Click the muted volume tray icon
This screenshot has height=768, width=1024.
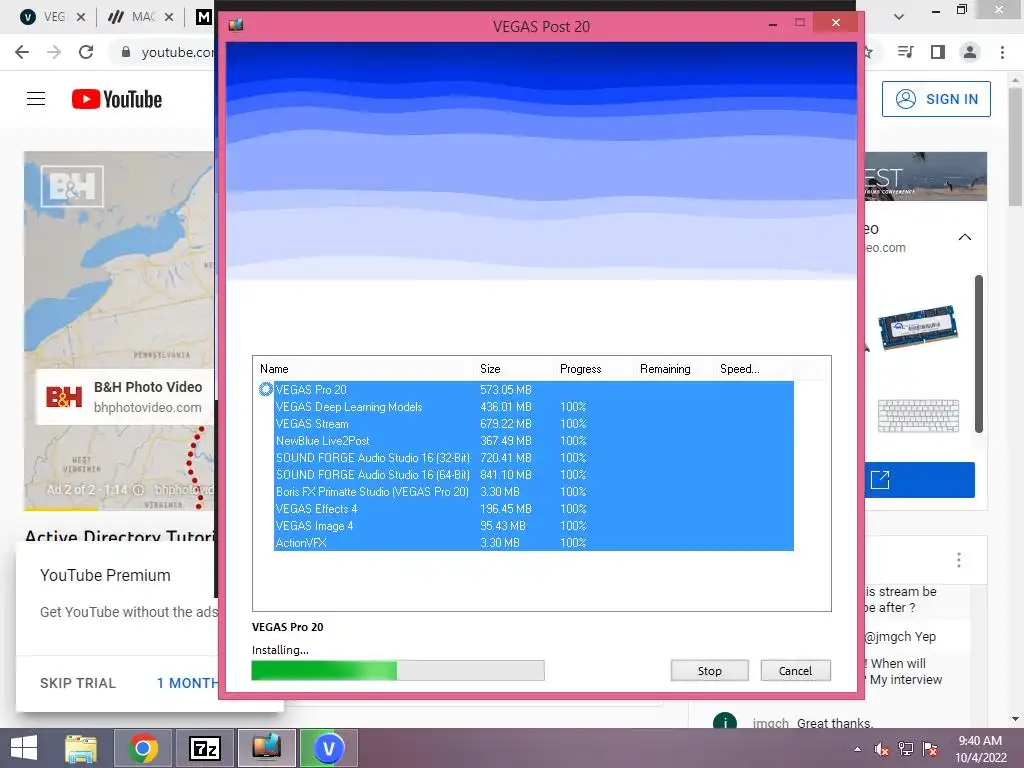tap(881, 749)
